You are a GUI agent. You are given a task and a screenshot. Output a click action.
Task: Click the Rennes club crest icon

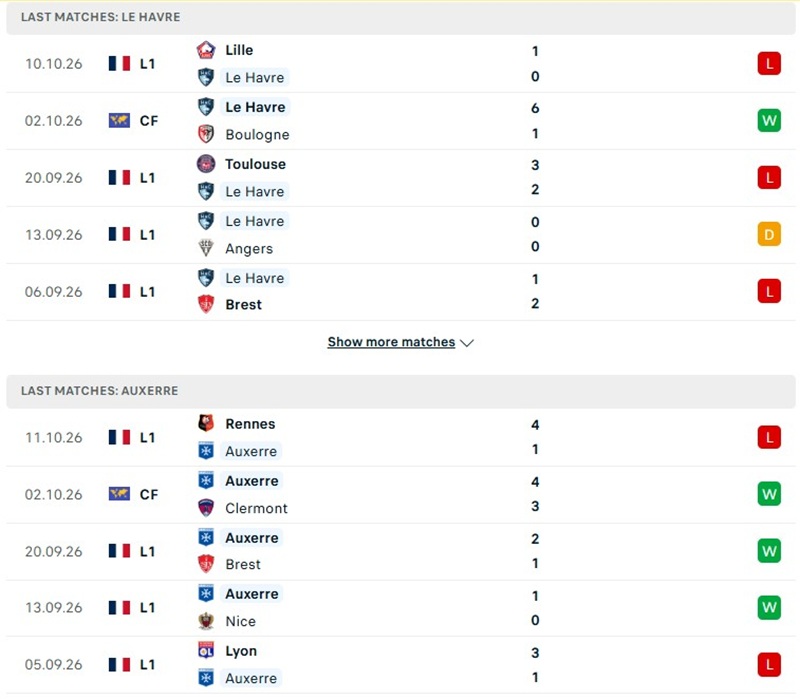[206, 423]
